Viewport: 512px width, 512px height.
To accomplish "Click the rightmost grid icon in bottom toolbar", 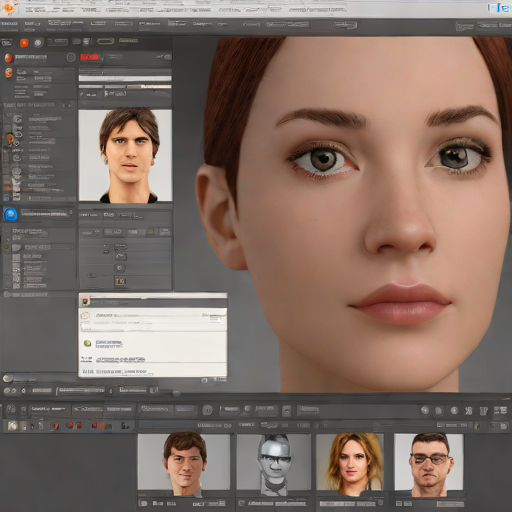I will click(500, 410).
